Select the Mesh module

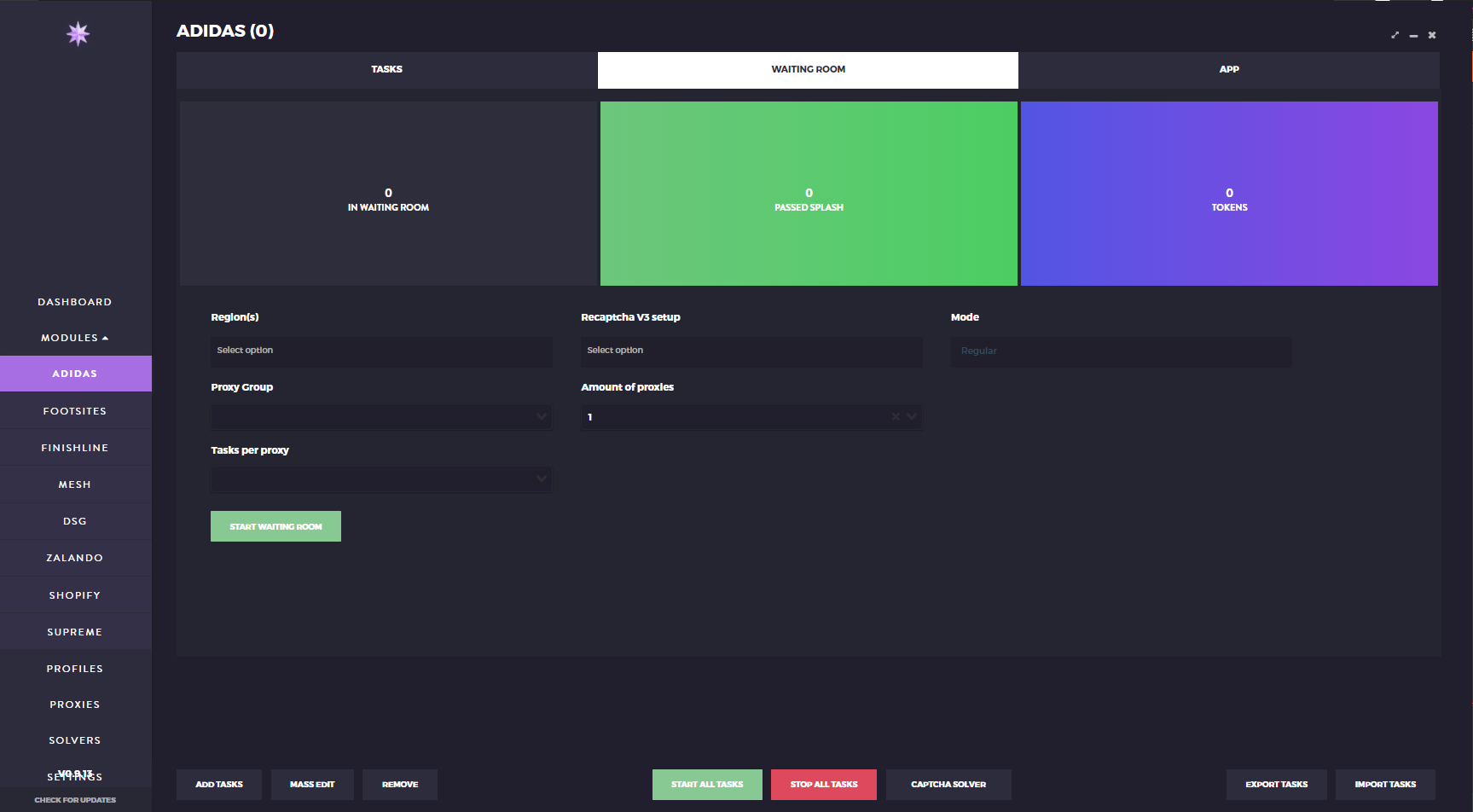pyautogui.click(x=75, y=484)
